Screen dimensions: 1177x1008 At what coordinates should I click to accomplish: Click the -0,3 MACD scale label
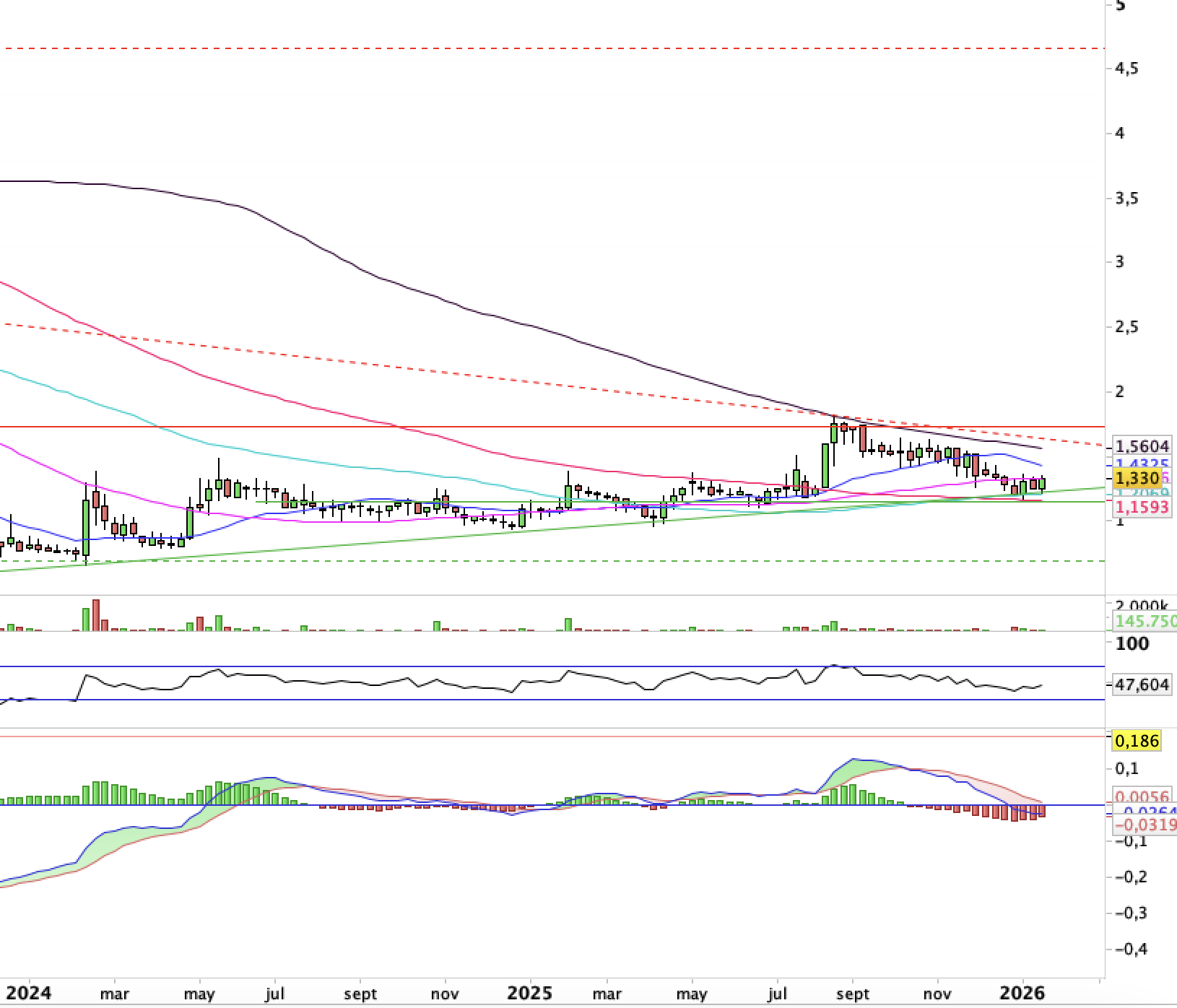tap(1132, 913)
